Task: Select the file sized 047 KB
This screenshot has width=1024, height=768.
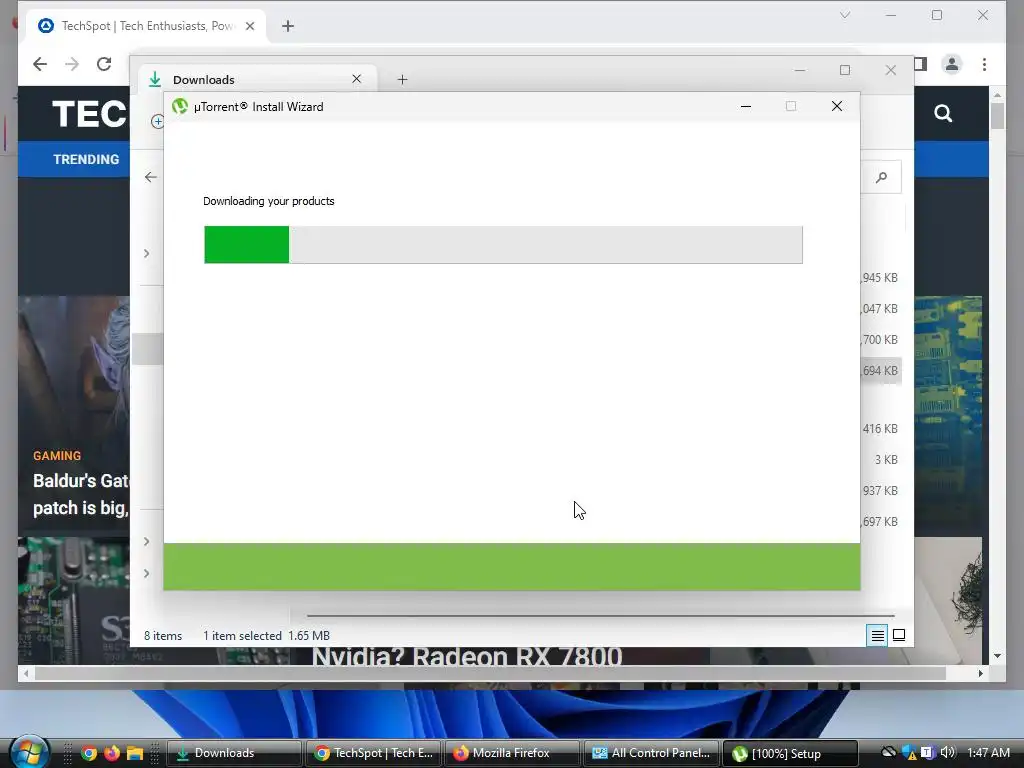Action: pyautogui.click(x=880, y=308)
